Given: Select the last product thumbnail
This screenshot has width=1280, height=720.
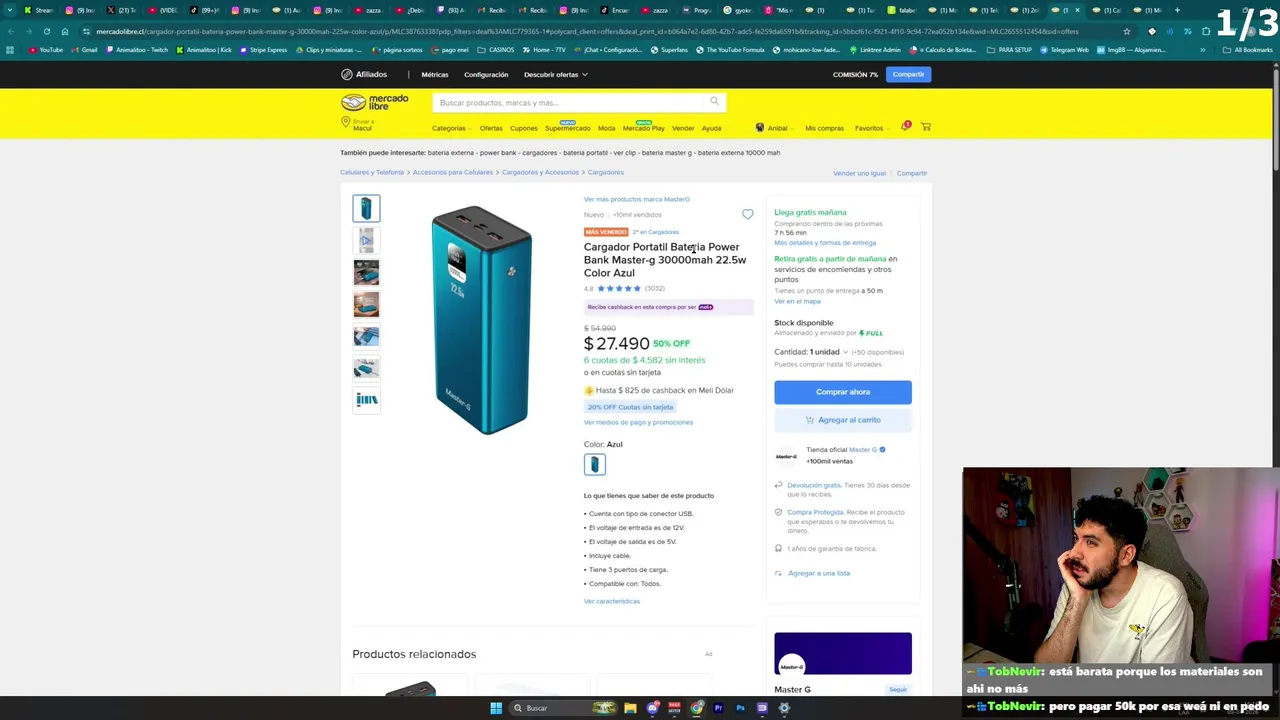Looking at the screenshot, I should (366, 400).
